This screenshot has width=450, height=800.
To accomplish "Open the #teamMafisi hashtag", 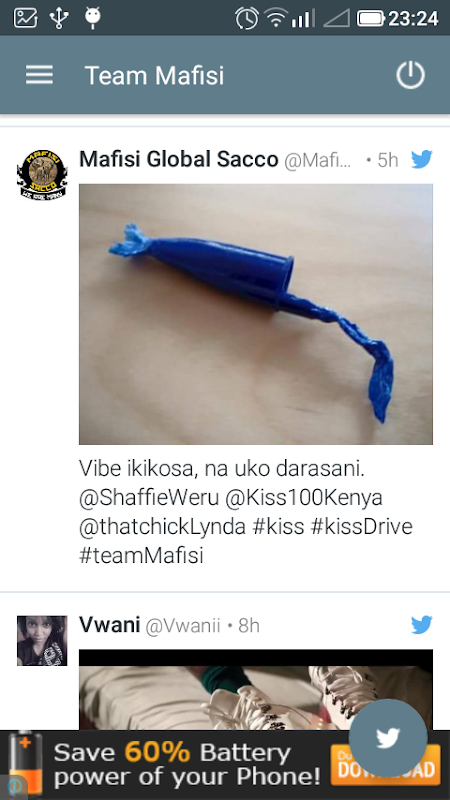I will click(141, 556).
